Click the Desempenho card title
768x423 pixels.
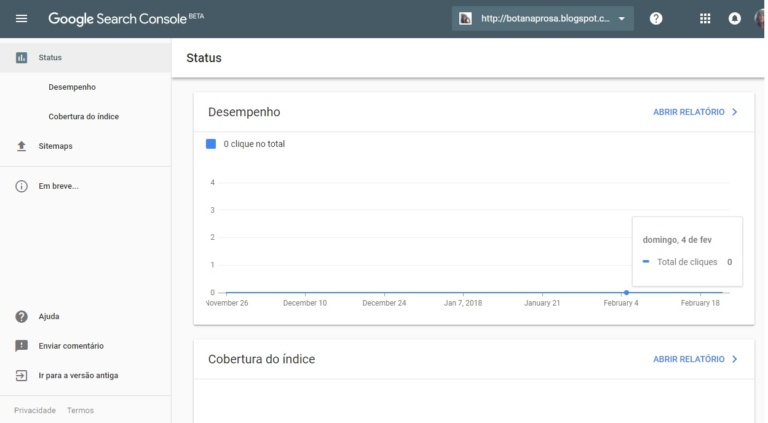pos(244,112)
